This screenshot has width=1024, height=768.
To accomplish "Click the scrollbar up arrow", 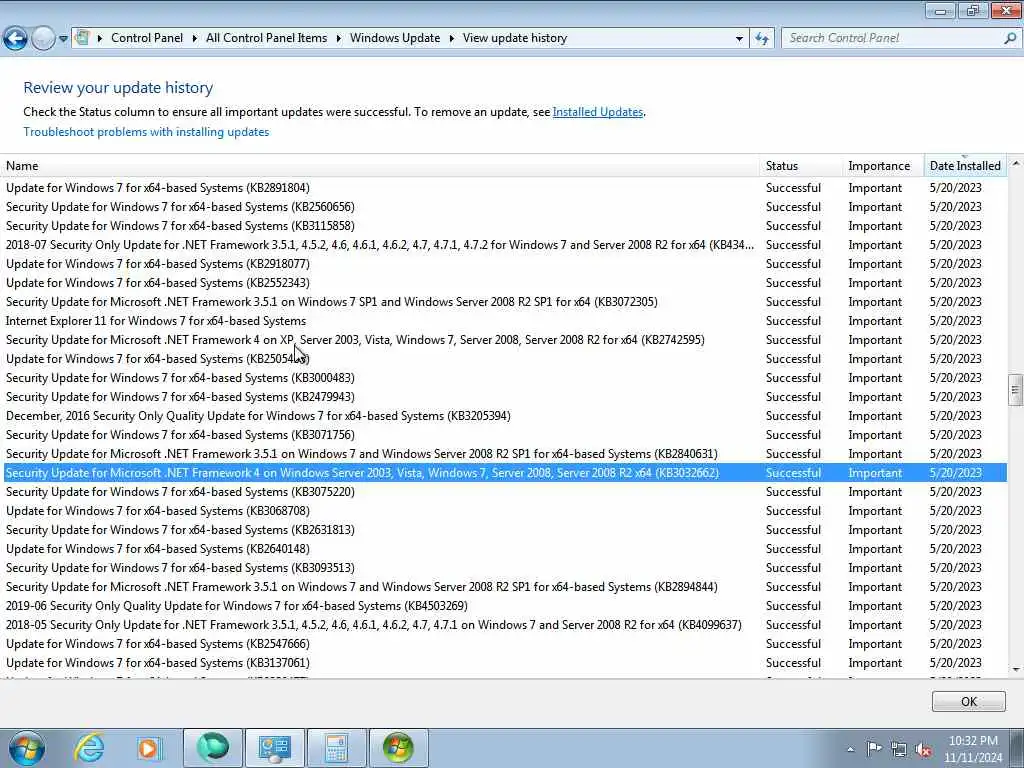I will click(1016, 164).
